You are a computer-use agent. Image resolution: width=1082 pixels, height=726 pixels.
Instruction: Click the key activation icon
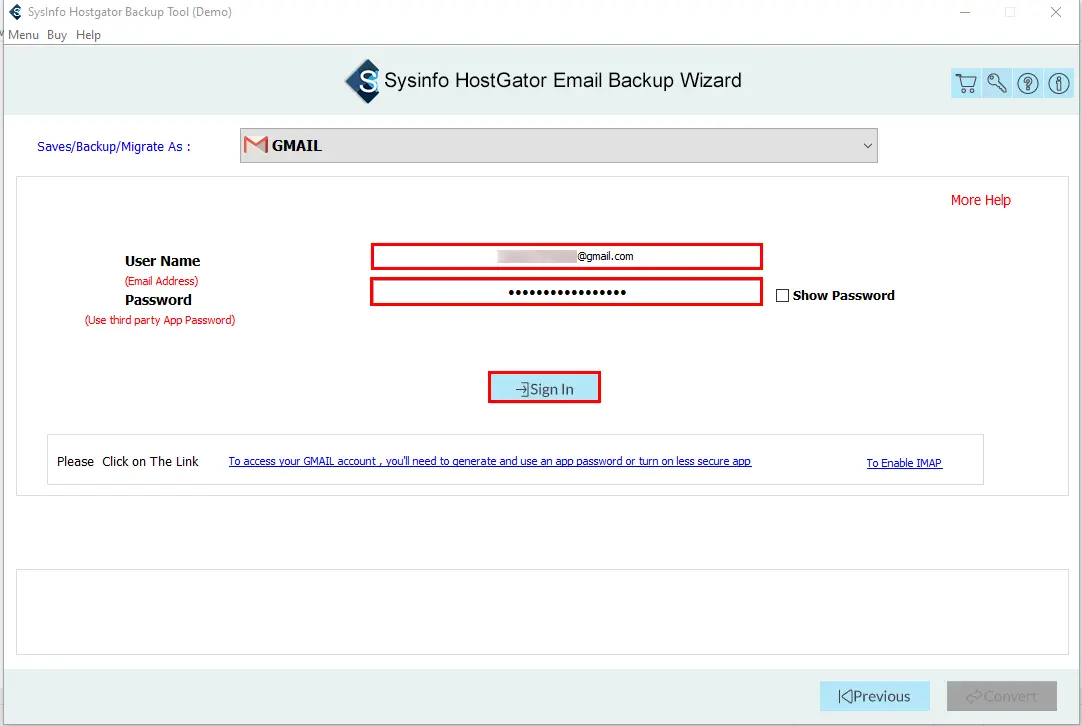(x=997, y=84)
